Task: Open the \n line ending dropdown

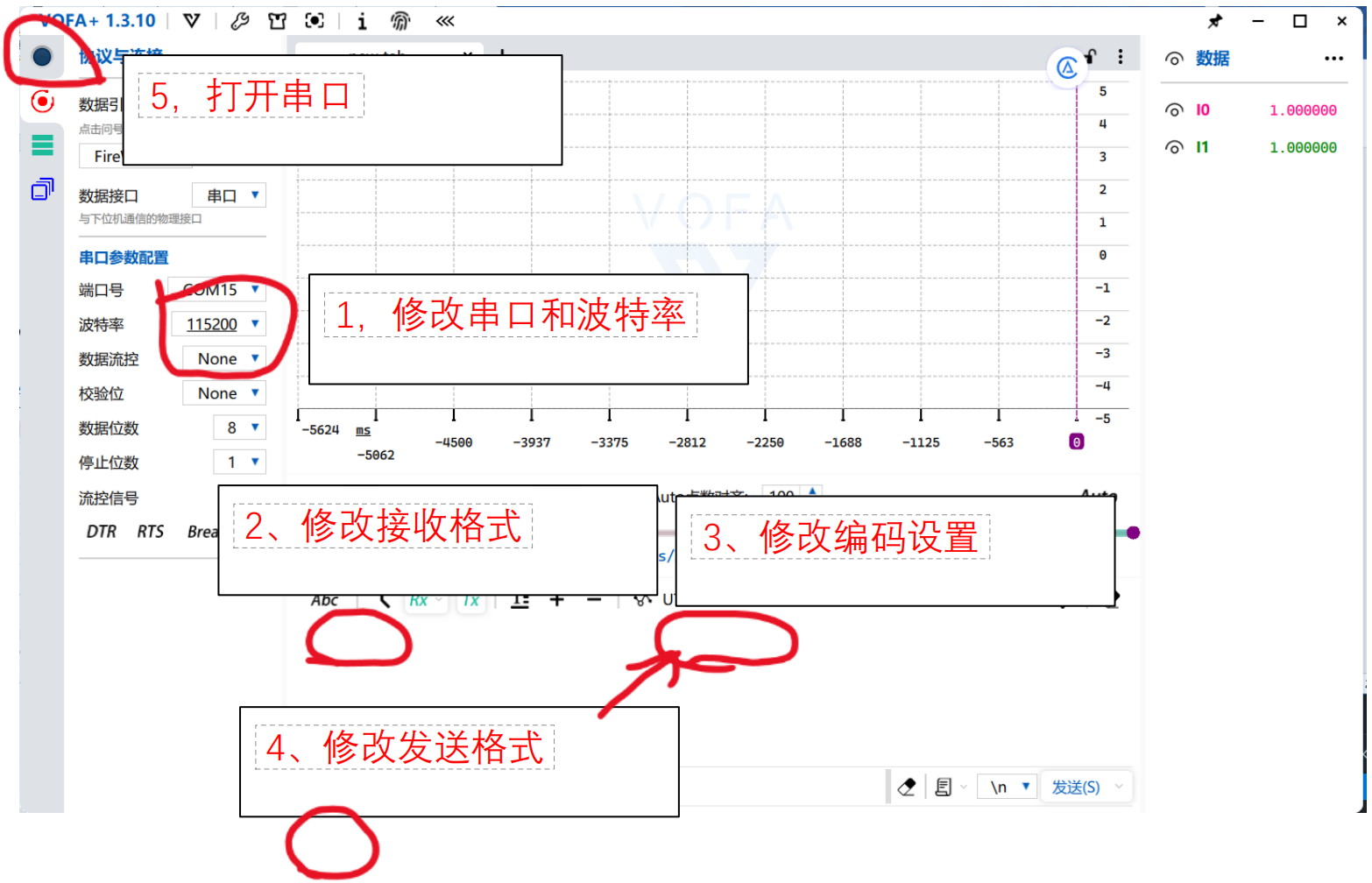Action: point(1008,788)
